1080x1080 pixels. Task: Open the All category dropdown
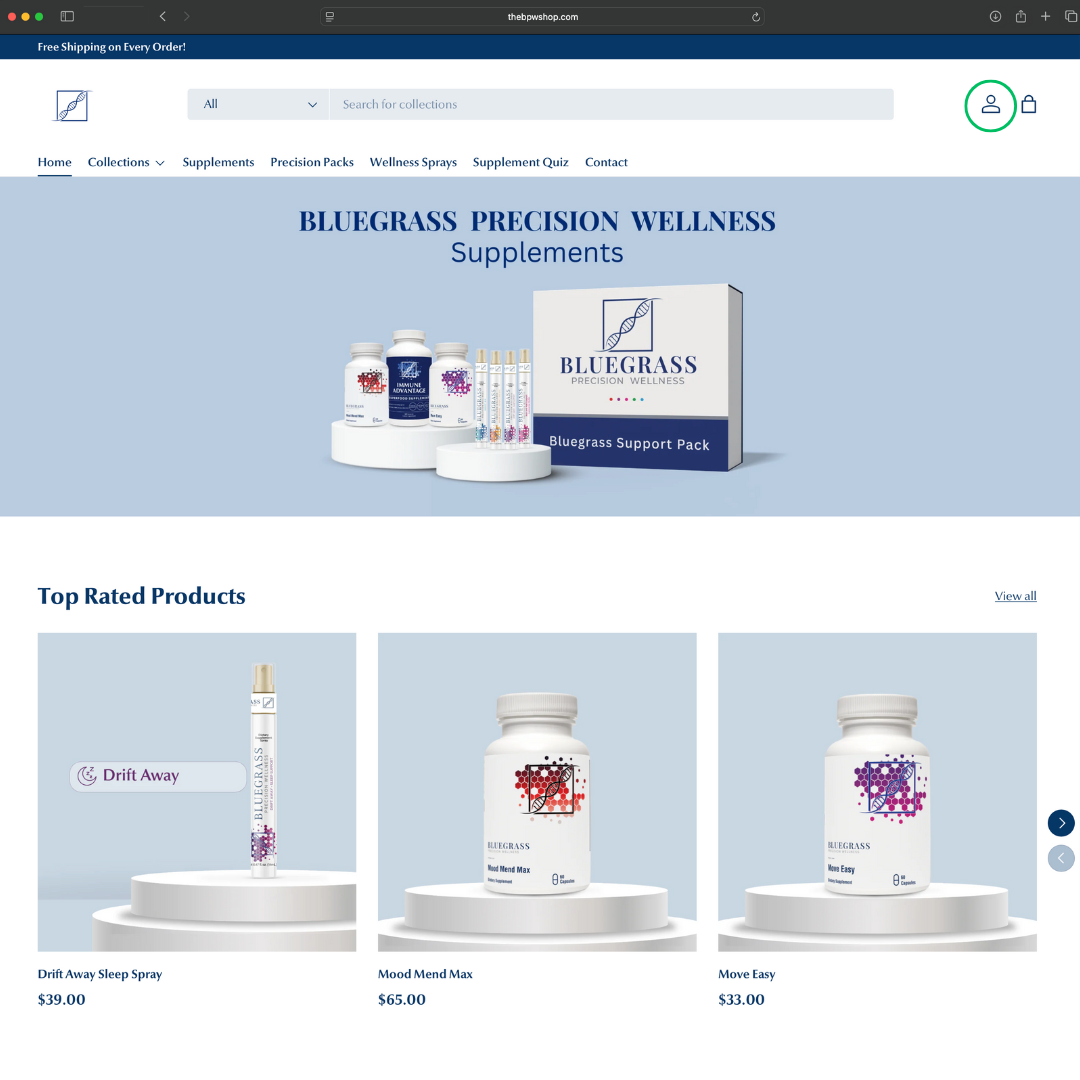(x=258, y=104)
